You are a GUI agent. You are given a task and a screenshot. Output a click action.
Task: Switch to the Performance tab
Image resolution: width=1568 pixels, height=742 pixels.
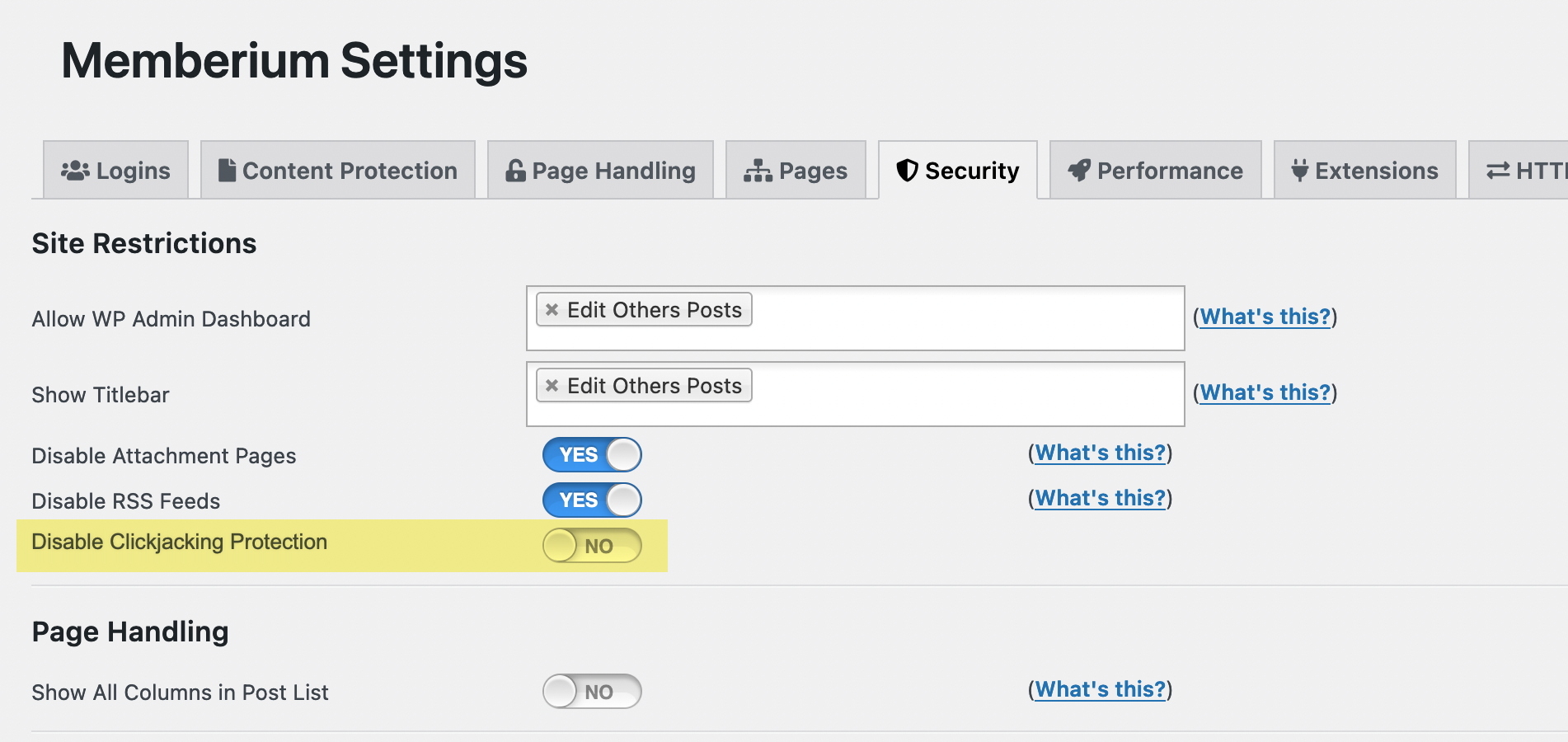pyautogui.click(x=1155, y=170)
